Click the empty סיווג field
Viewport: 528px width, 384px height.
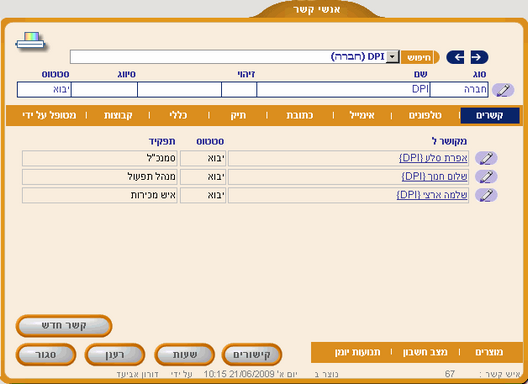pyautogui.click(x=104, y=90)
